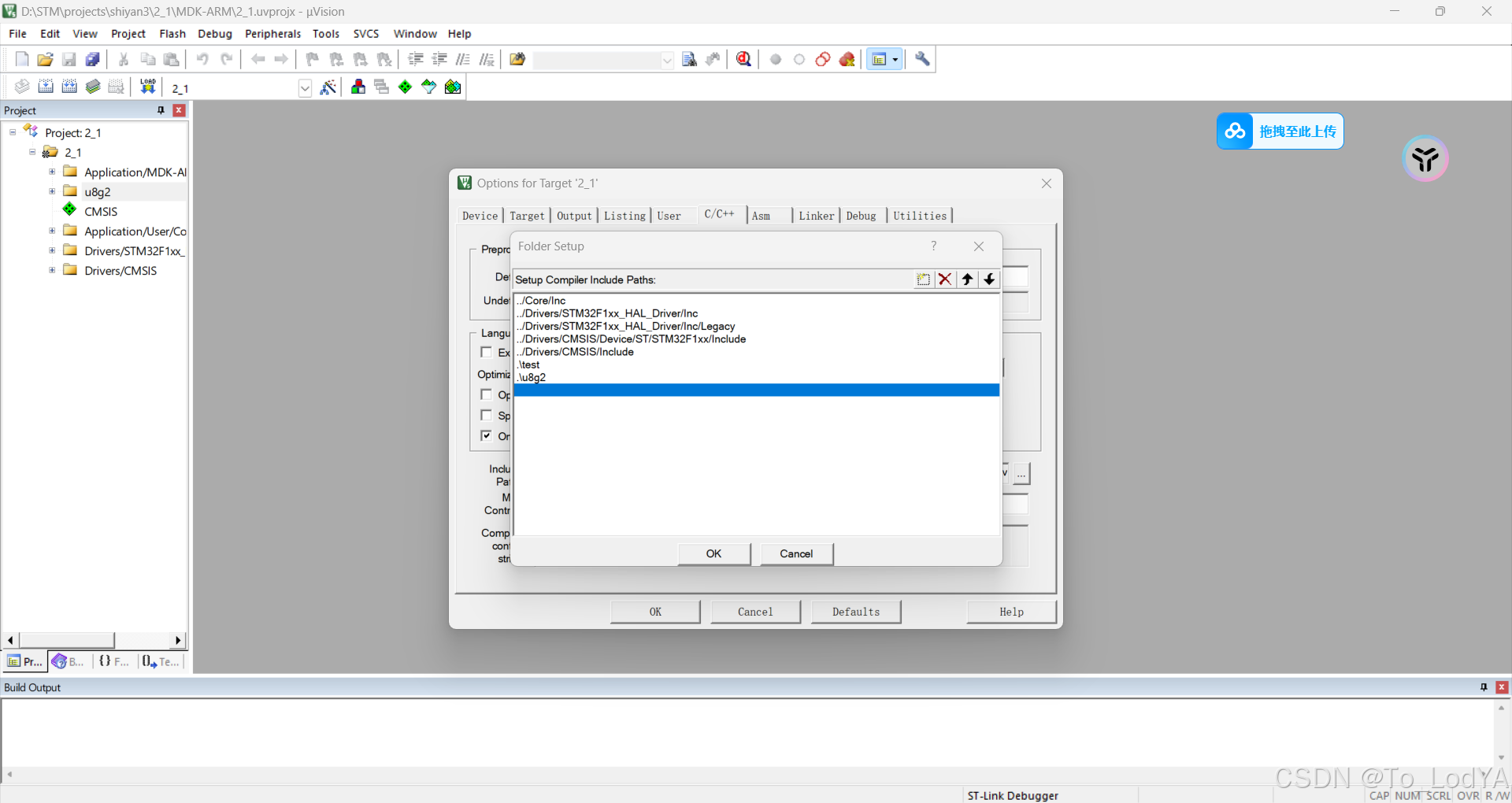The width and height of the screenshot is (1512, 803).
Task: Move include path down with arrow
Action: point(989,279)
